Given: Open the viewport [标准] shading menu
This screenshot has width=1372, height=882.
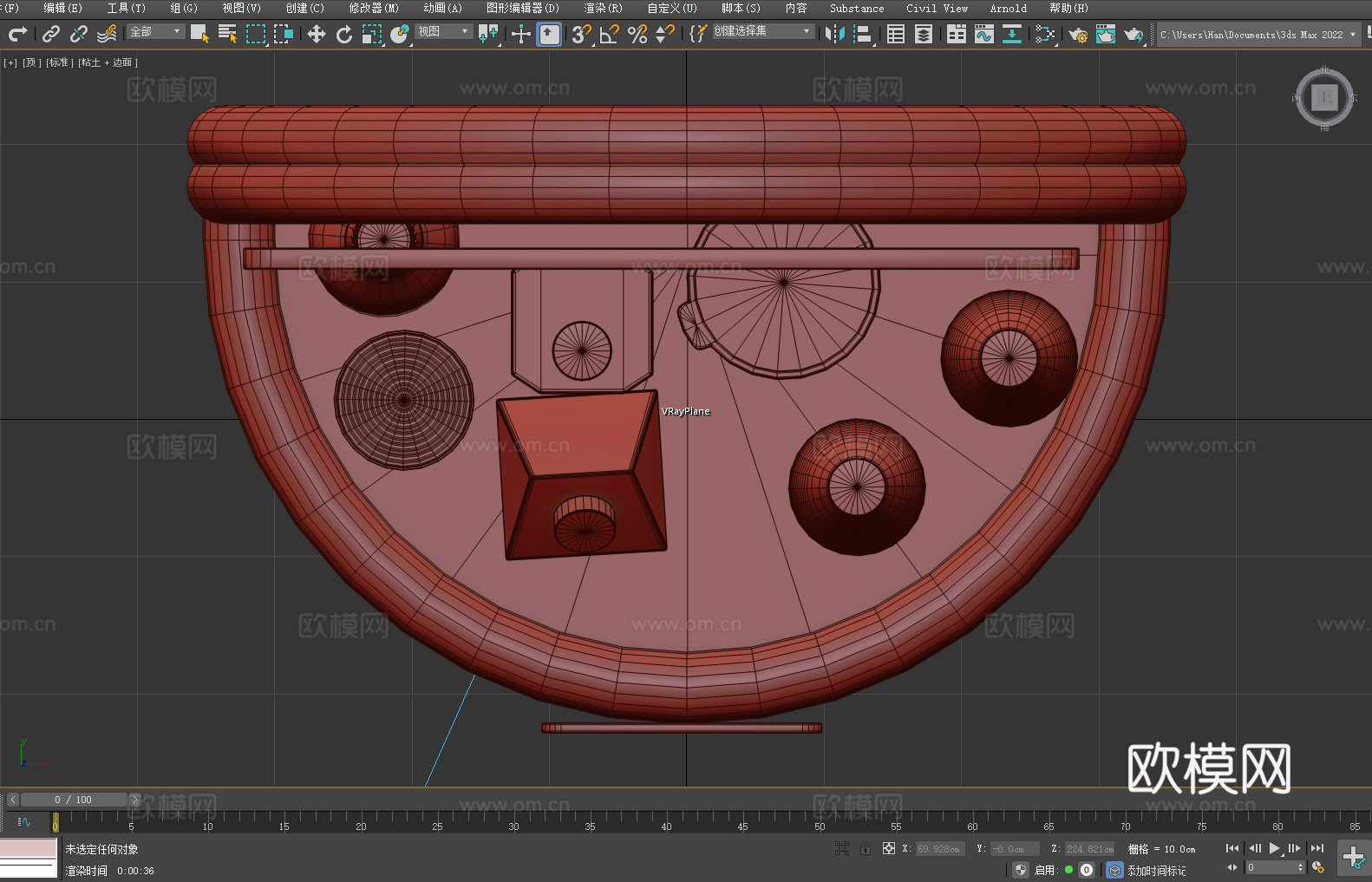Looking at the screenshot, I should pyautogui.click(x=60, y=62).
